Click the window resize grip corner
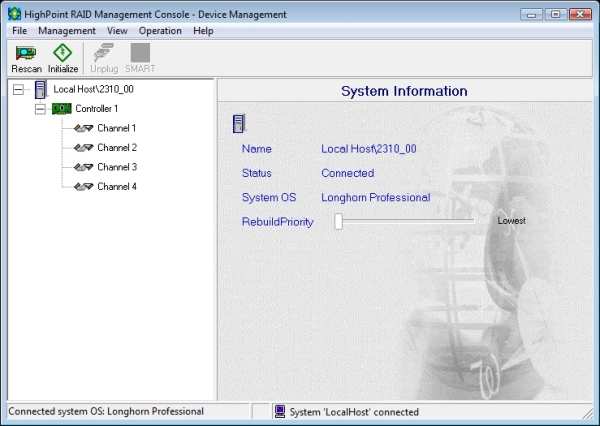The width and height of the screenshot is (600, 426). pos(587,413)
